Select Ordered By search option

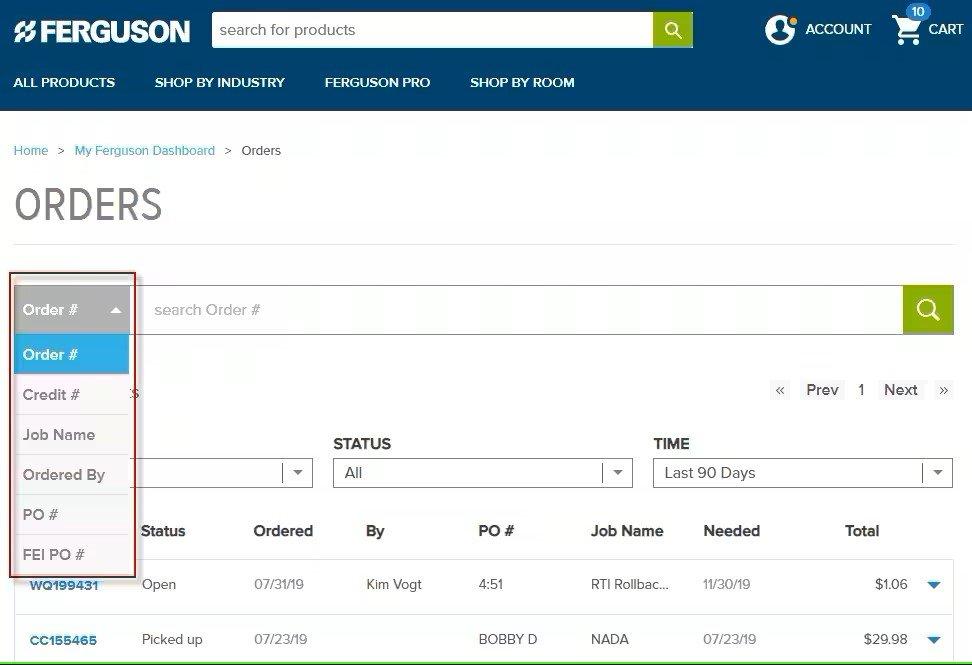[71, 475]
